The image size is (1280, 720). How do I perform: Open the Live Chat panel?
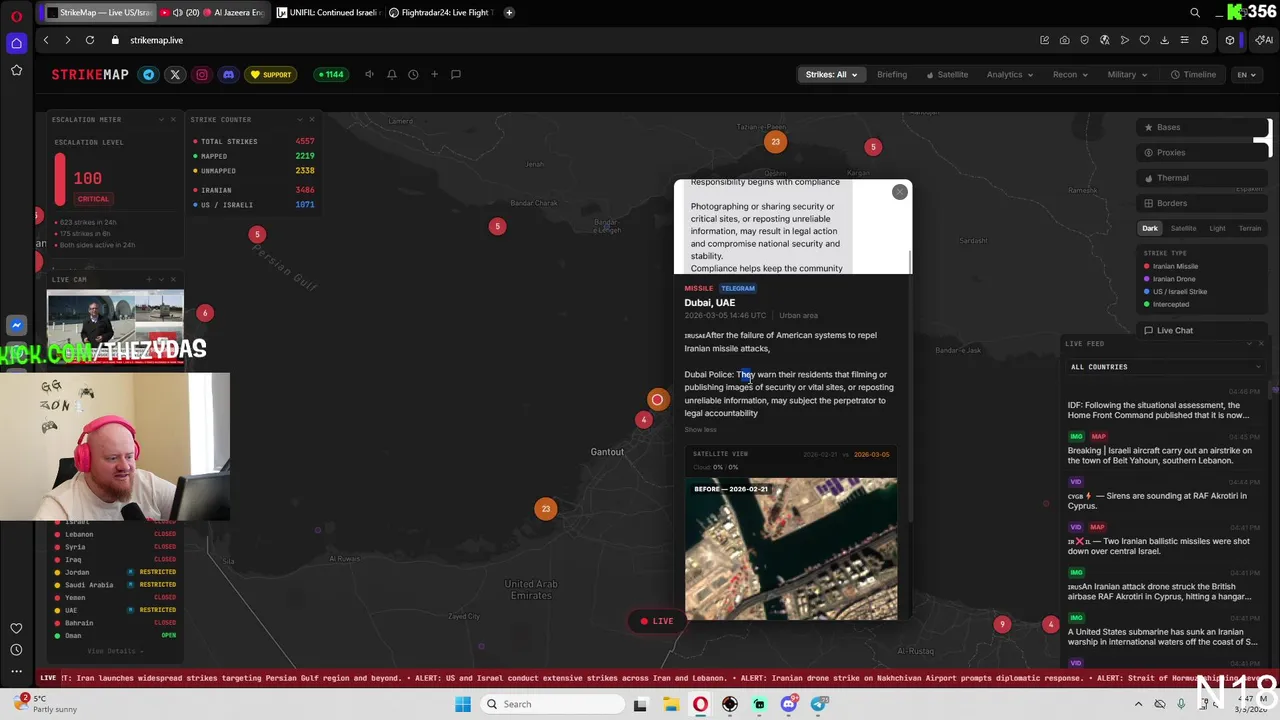click(x=1202, y=330)
